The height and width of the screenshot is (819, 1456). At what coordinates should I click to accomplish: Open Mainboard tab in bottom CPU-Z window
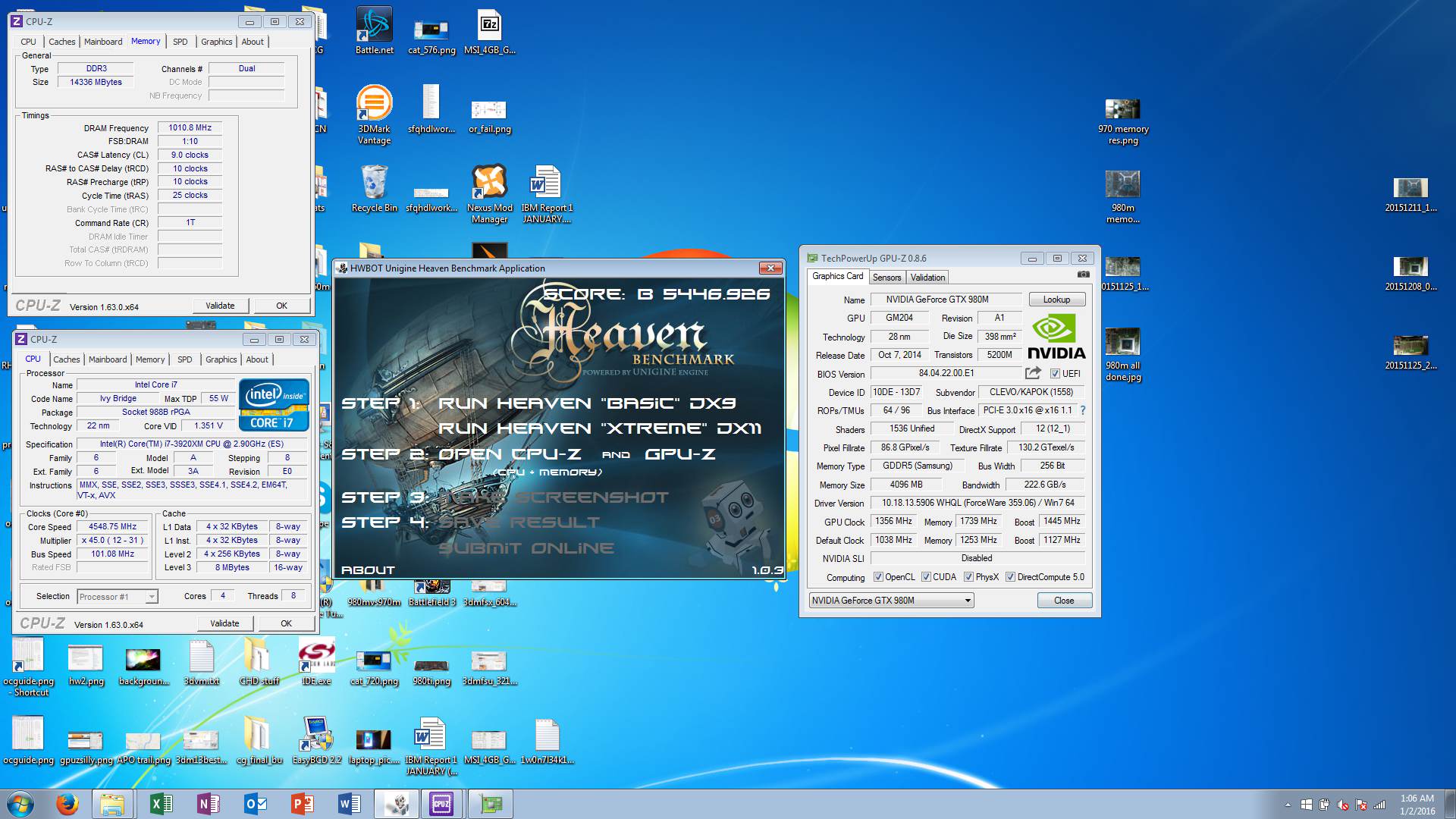pos(108,359)
